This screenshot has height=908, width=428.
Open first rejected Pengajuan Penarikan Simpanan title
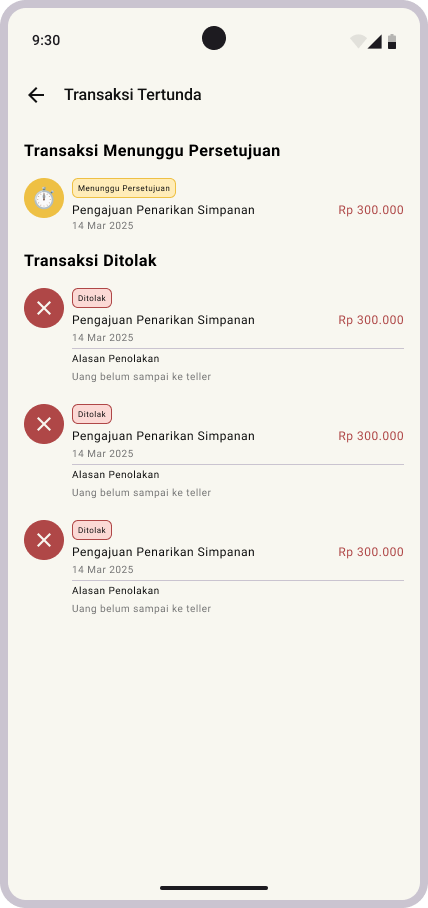163,320
